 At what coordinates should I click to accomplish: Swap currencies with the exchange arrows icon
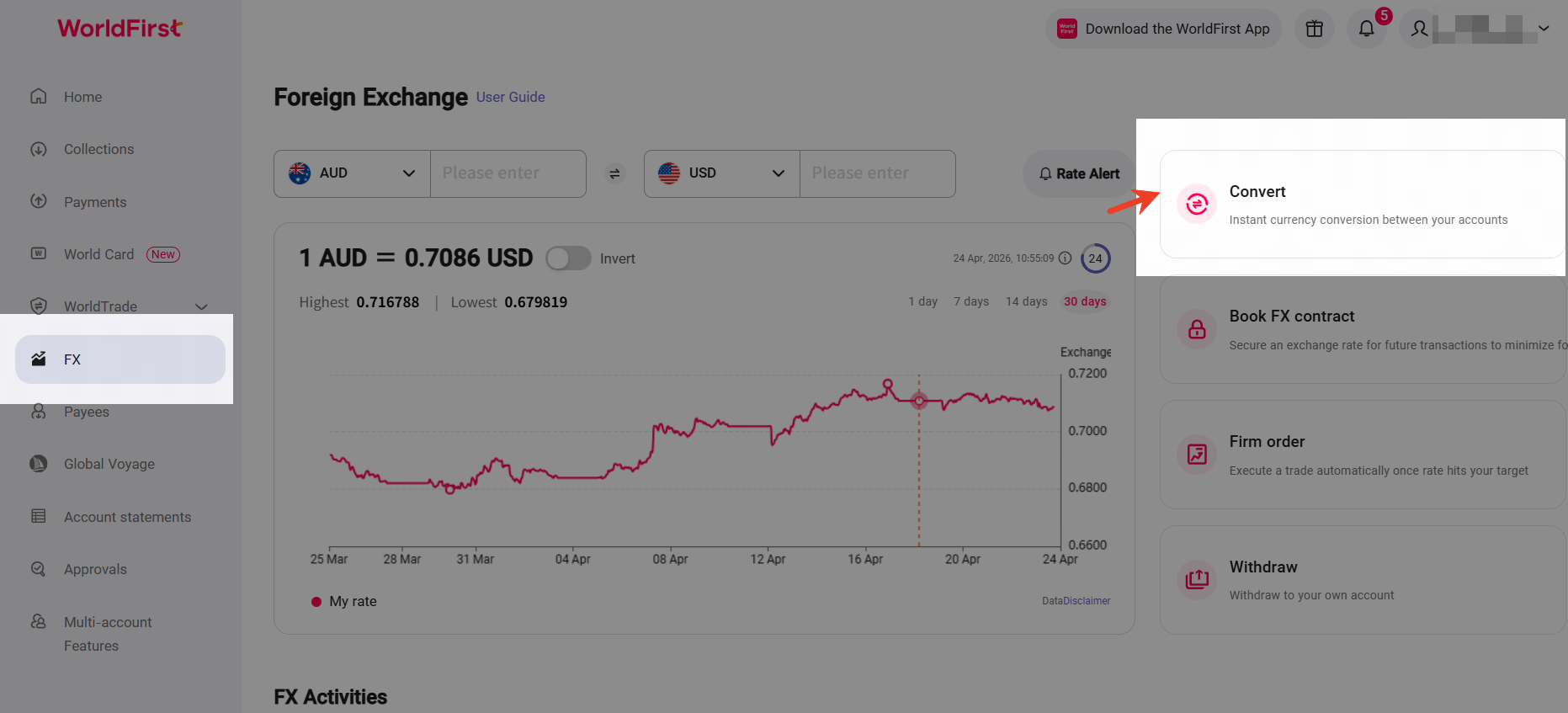pos(615,173)
